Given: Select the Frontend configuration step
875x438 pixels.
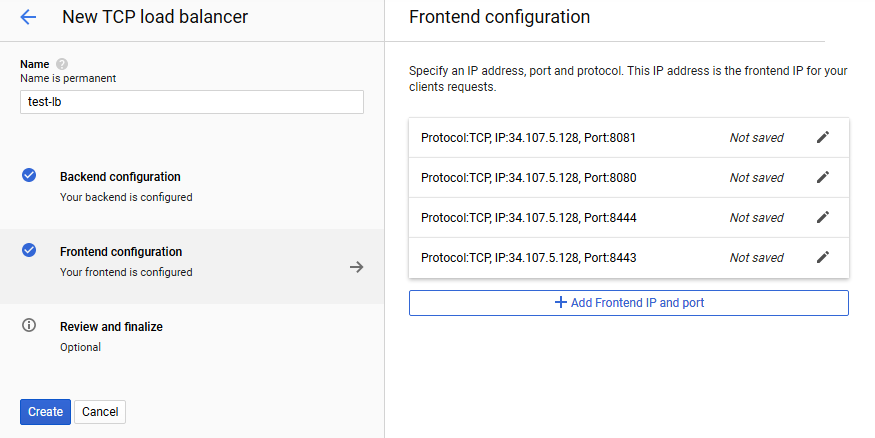Looking at the screenshot, I should [121, 252].
